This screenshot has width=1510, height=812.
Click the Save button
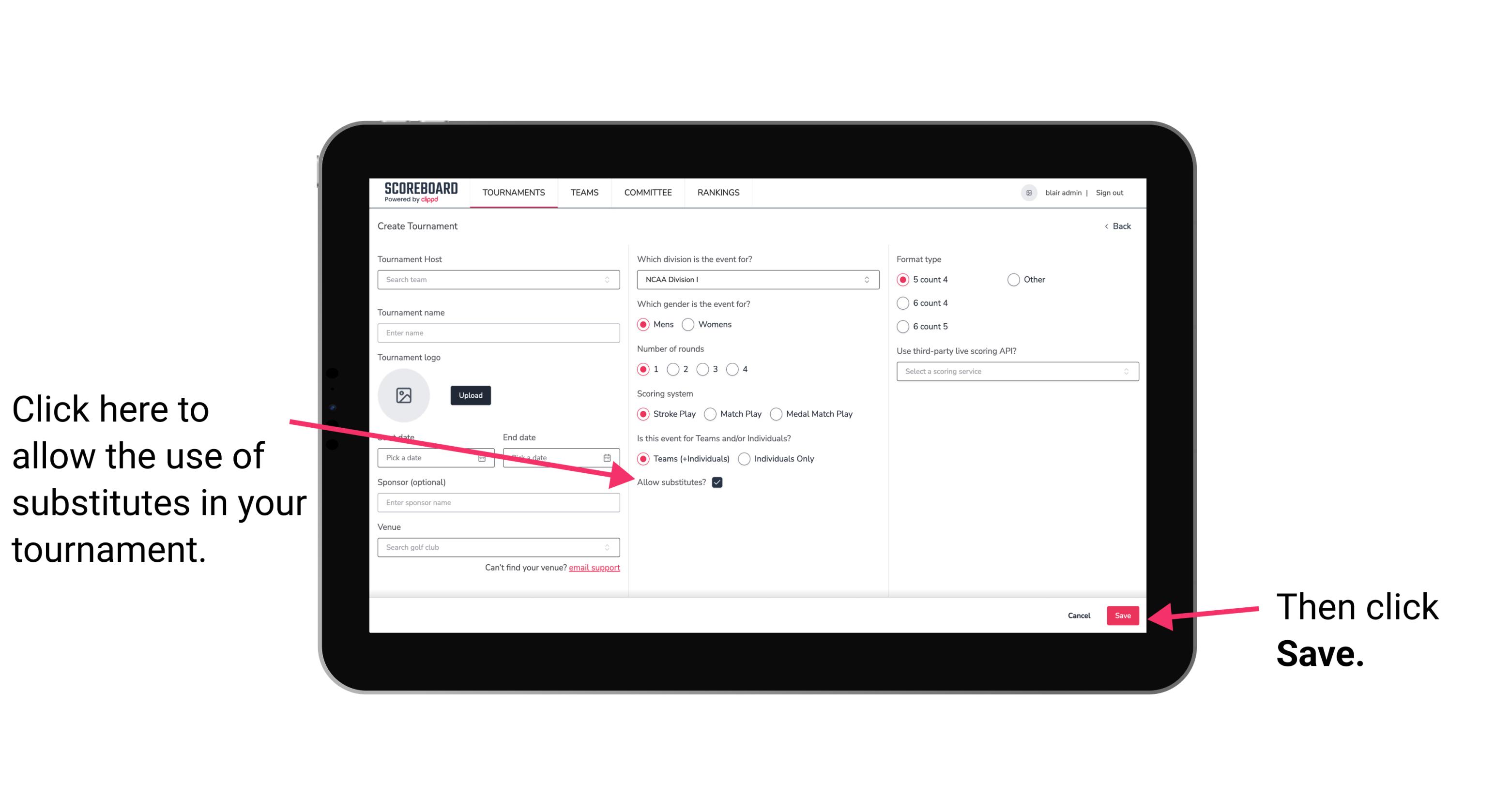(x=1122, y=615)
